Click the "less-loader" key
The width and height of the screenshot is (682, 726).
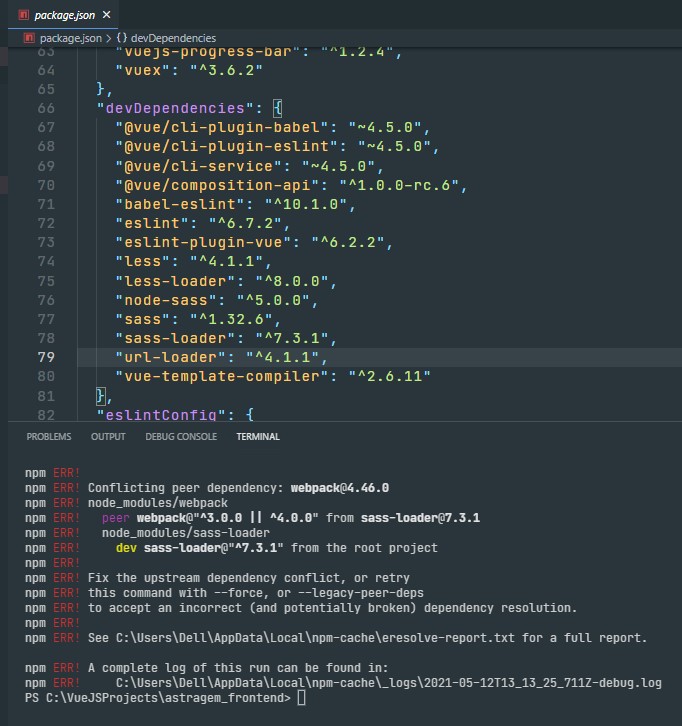[175, 281]
